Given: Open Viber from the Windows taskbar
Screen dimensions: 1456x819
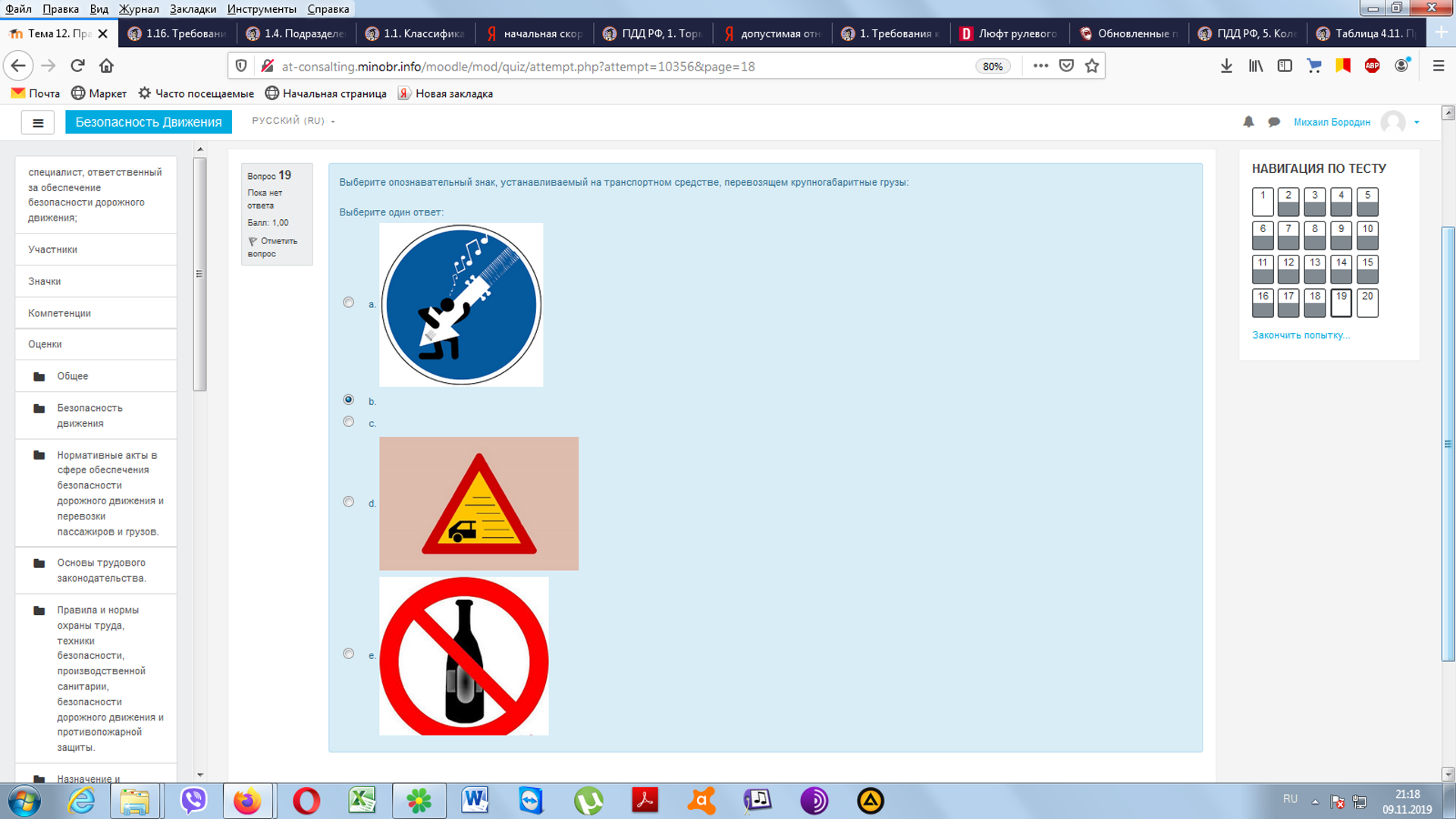Looking at the screenshot, I should pyautogui.click(x=193, y=801).
